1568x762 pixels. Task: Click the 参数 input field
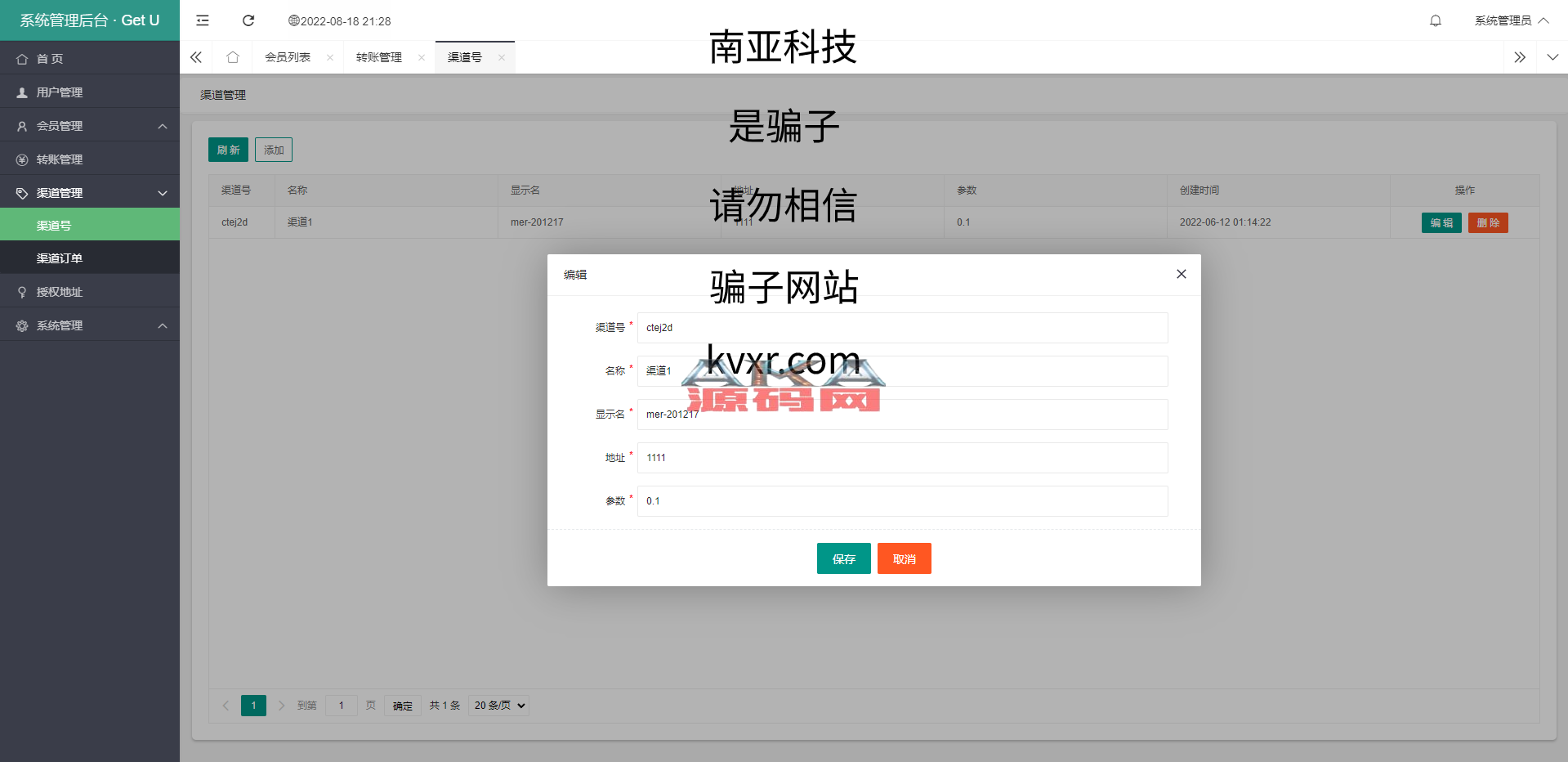click(902, 501)
